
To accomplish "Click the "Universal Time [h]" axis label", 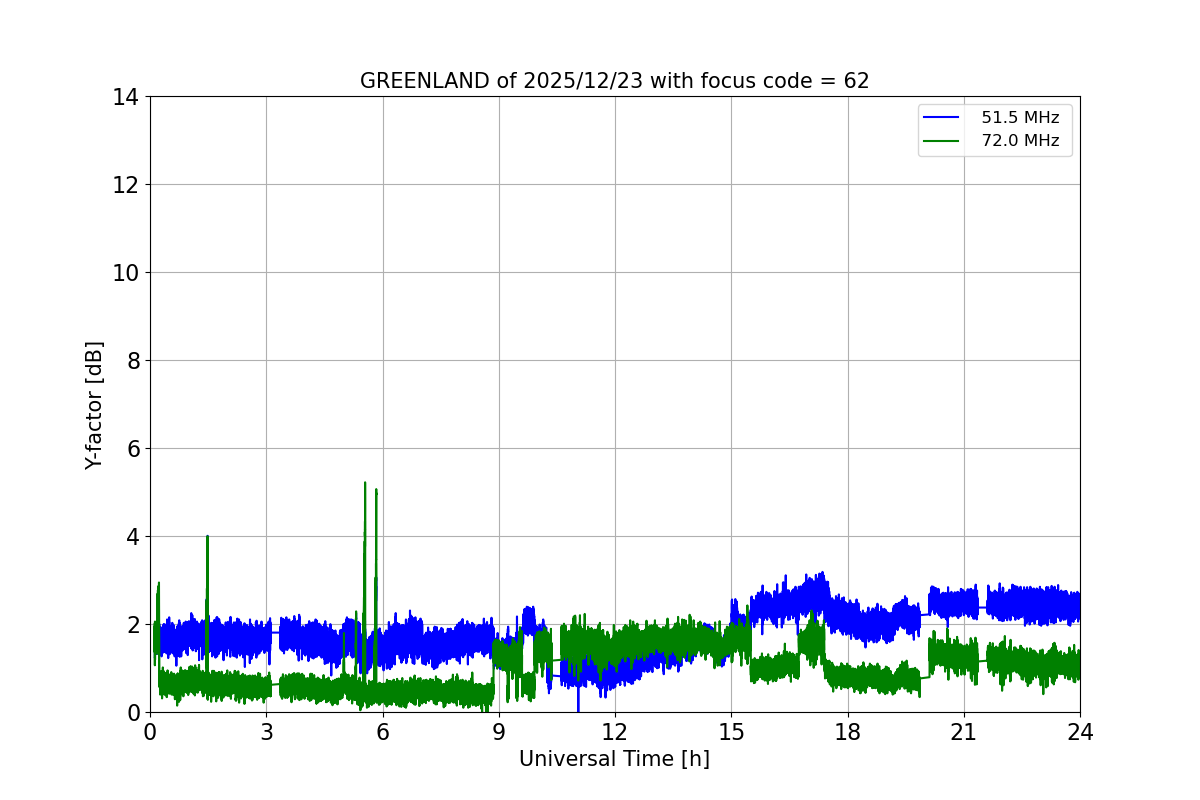I will (614, 759).
